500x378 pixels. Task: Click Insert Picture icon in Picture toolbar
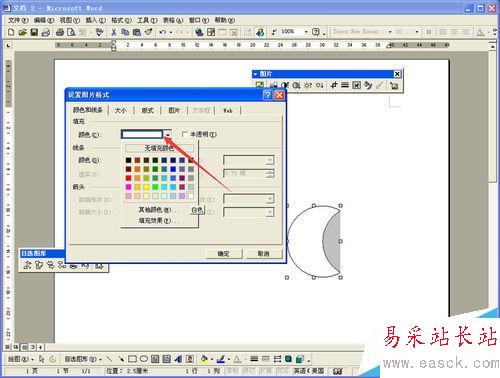coord(260,85)
